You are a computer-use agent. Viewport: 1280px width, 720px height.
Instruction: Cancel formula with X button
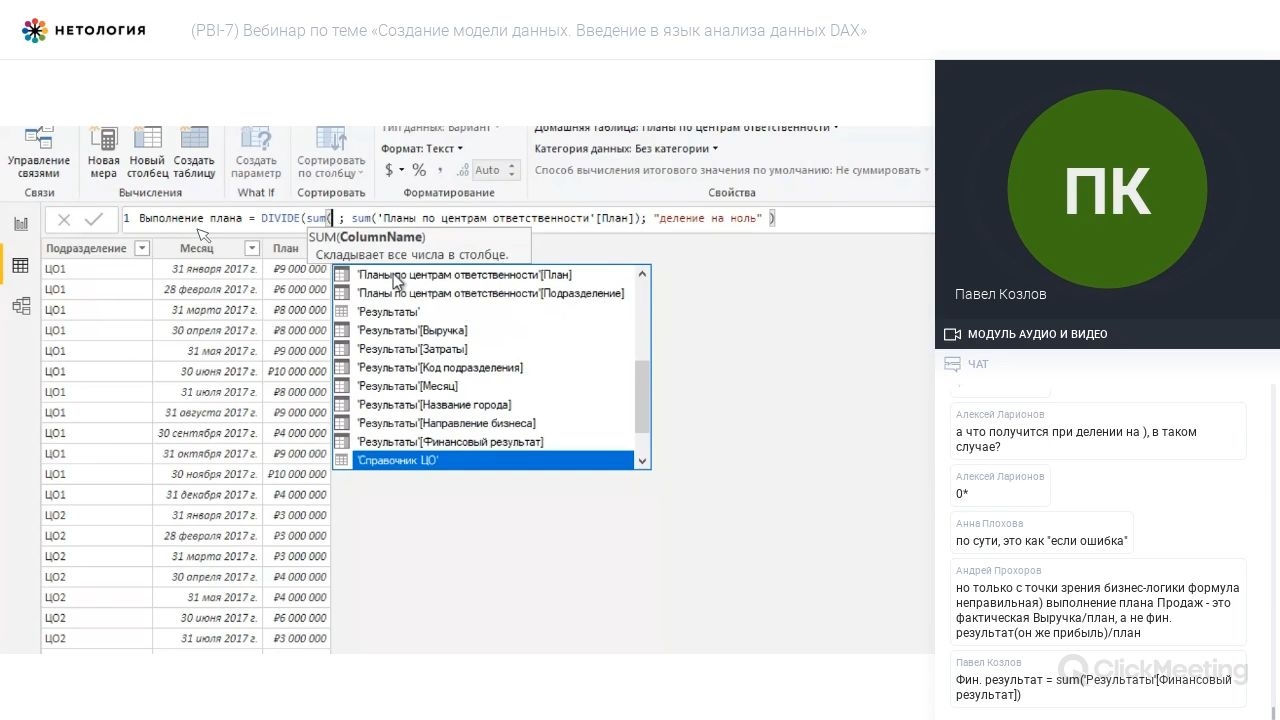[x=64, y=219]
